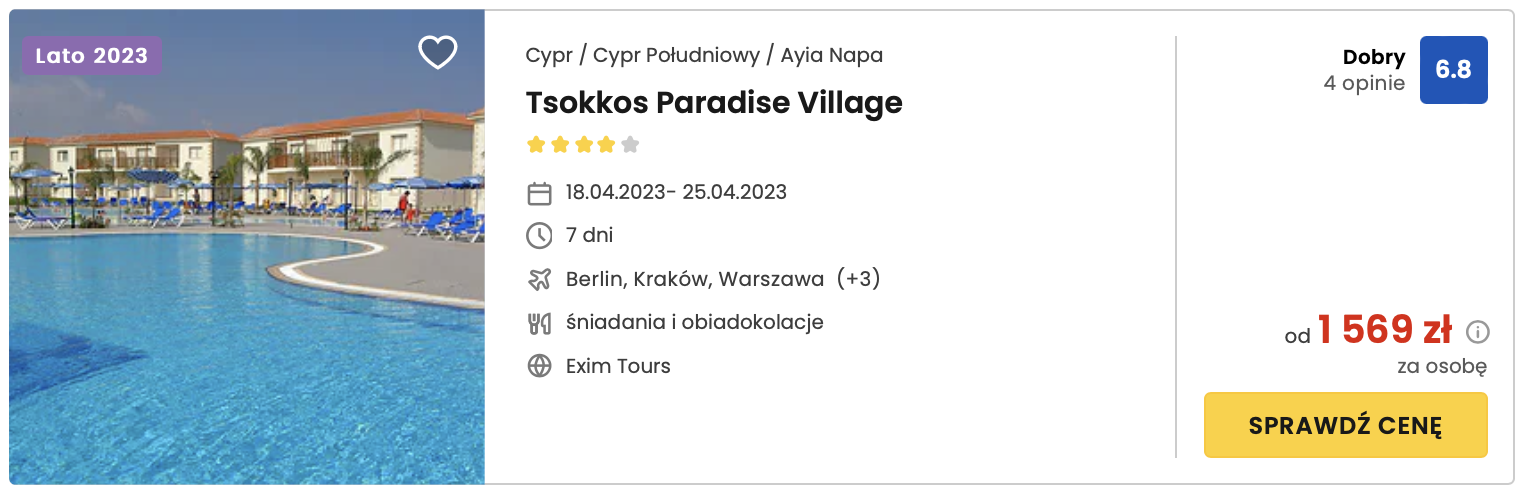Image resolution: width=1520 pixels, height=488 pixels.
Task: Open the hotel pool photo thumbnail
Action: (247, 246)
